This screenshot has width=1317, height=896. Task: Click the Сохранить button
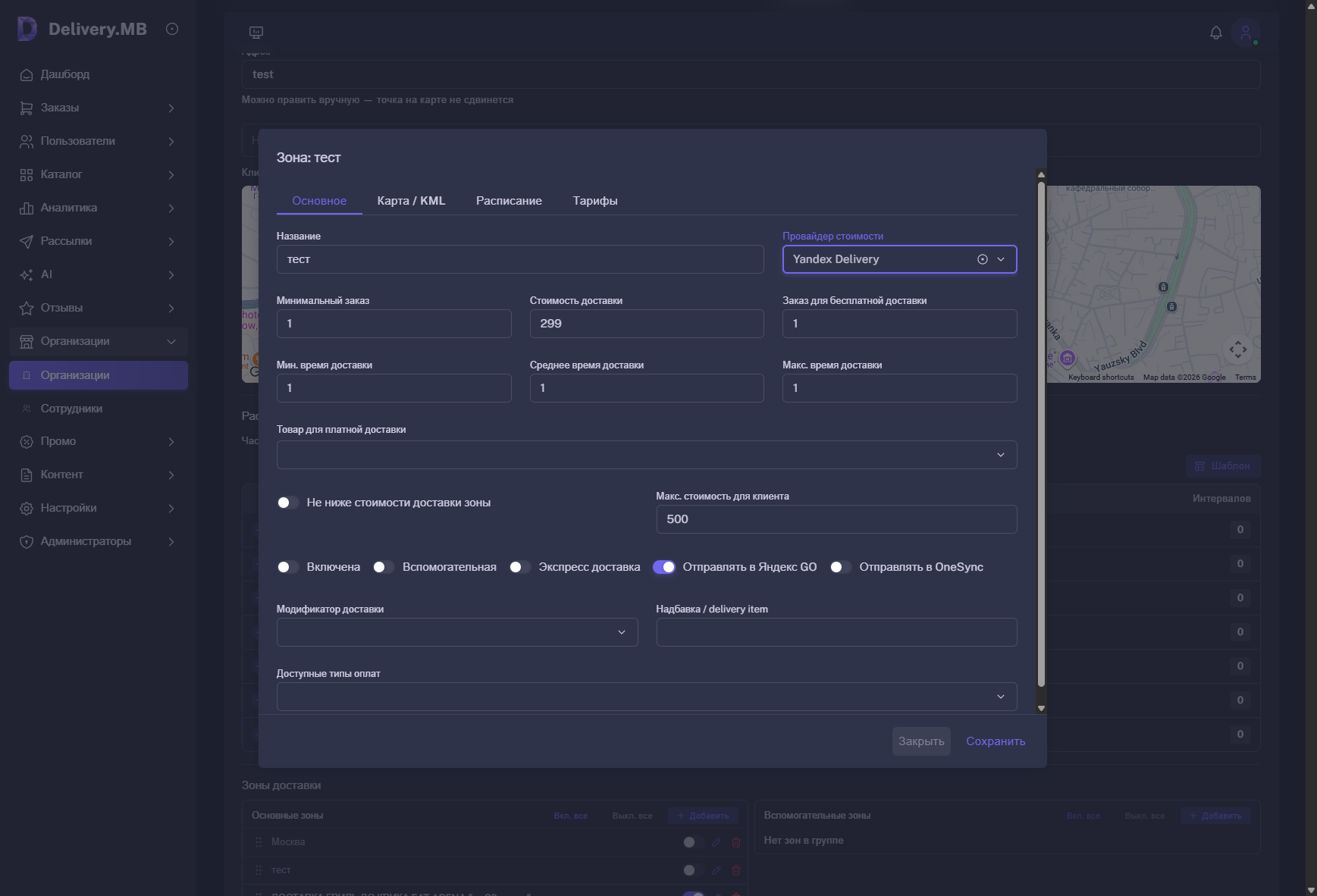(996, 741)
